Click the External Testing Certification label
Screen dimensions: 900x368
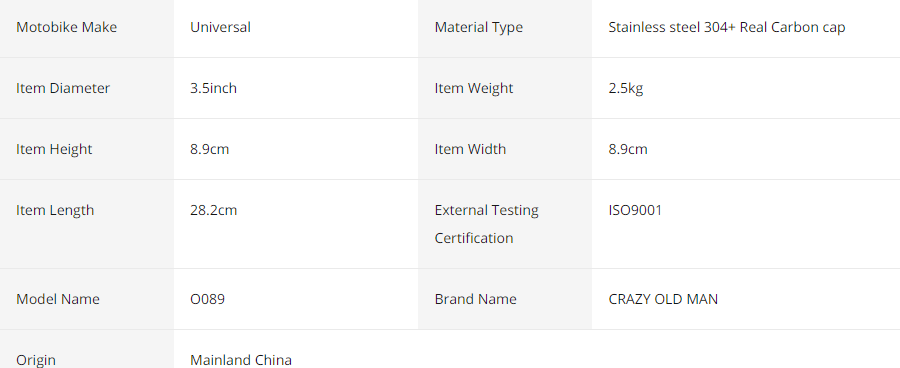click(x=487, y=224)
